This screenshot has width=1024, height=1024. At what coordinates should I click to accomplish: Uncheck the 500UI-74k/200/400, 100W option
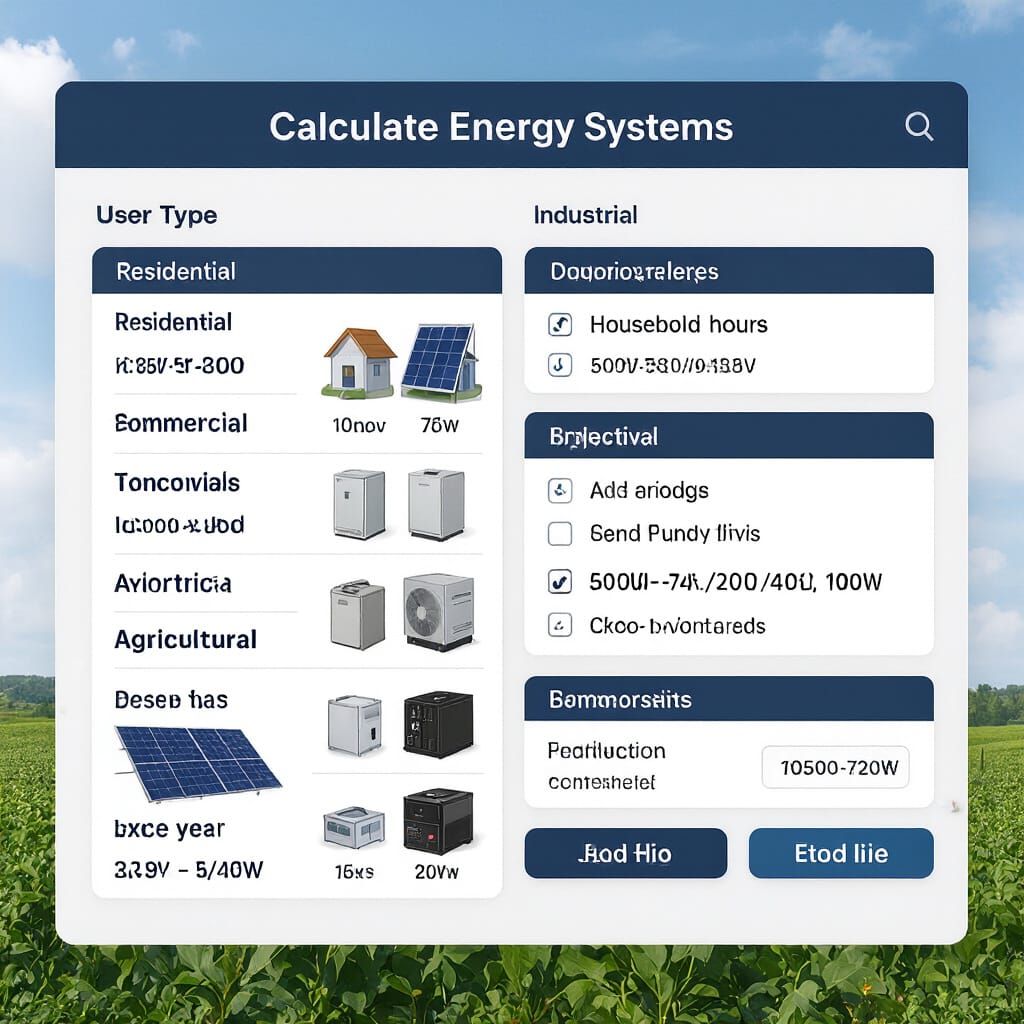tap(560, 580)
